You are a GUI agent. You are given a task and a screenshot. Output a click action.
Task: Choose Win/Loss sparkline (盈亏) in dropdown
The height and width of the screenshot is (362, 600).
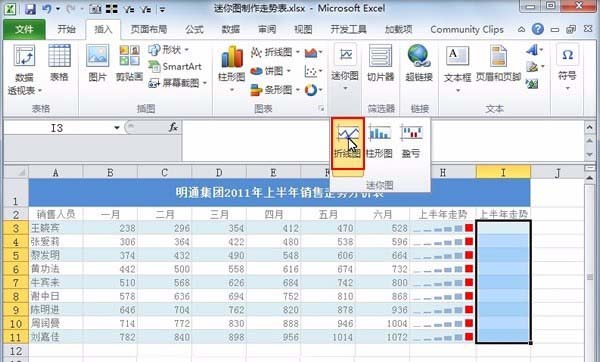pyautogui.click(x=411, y=142)
